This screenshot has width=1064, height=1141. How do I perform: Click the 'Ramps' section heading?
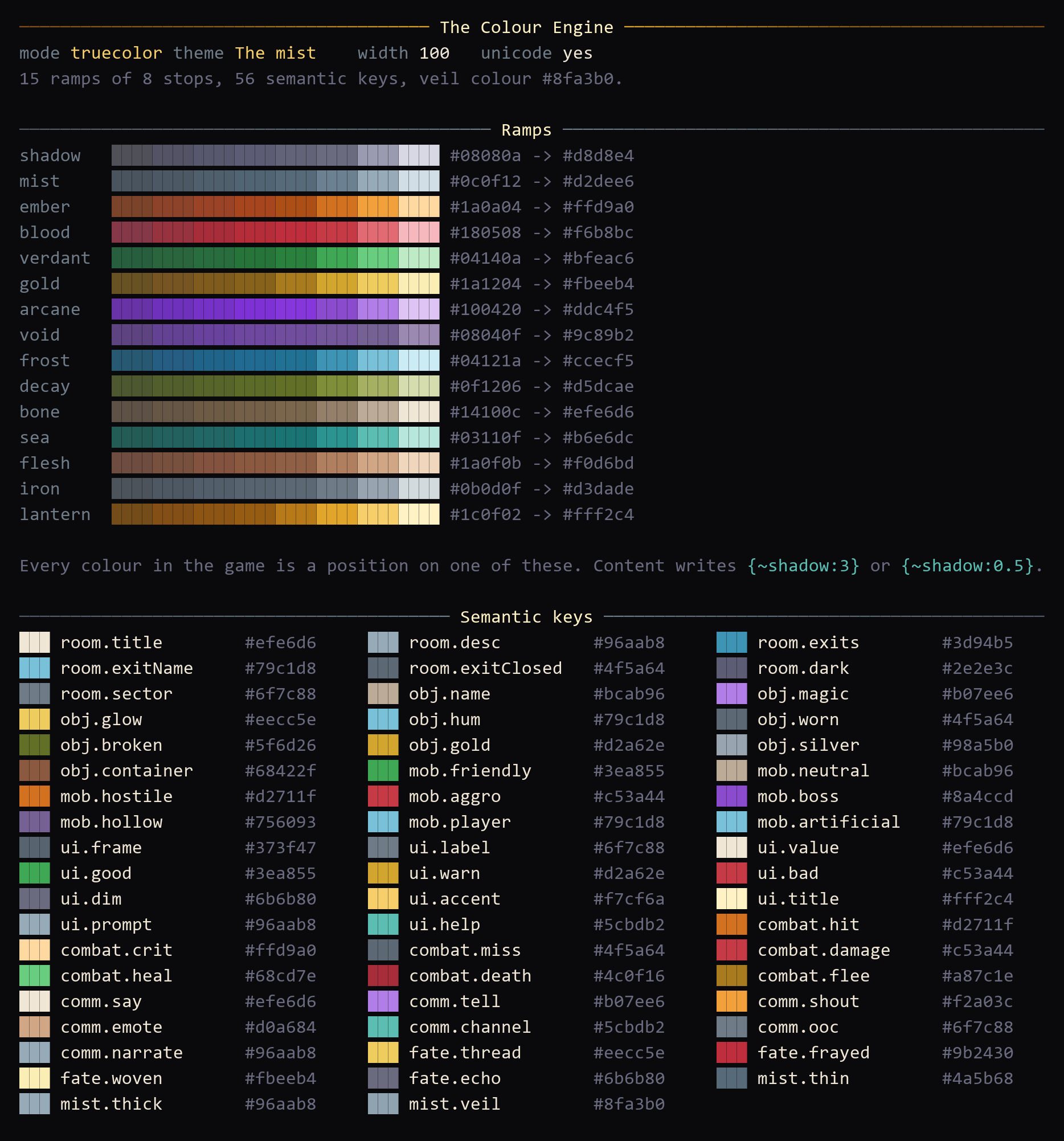(x=526, y=130)
